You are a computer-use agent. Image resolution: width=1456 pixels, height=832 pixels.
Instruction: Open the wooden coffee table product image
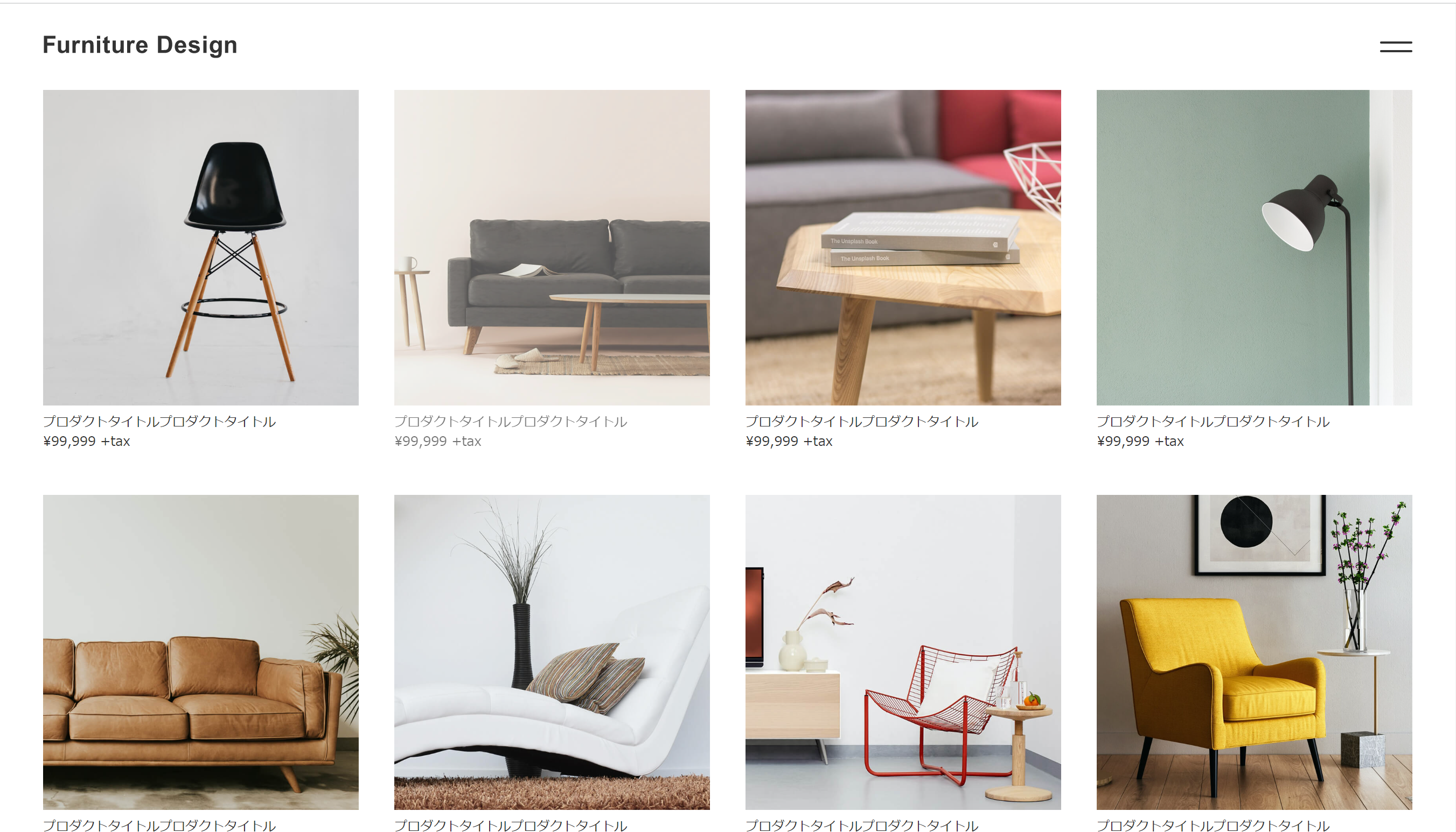[x=903, y=247]
